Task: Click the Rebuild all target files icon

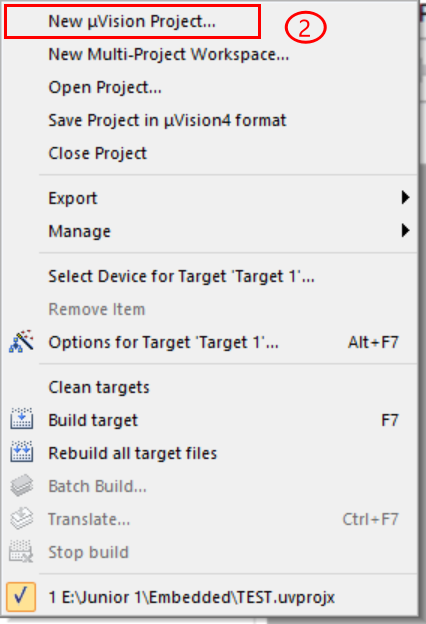Action: pos(21,452)
